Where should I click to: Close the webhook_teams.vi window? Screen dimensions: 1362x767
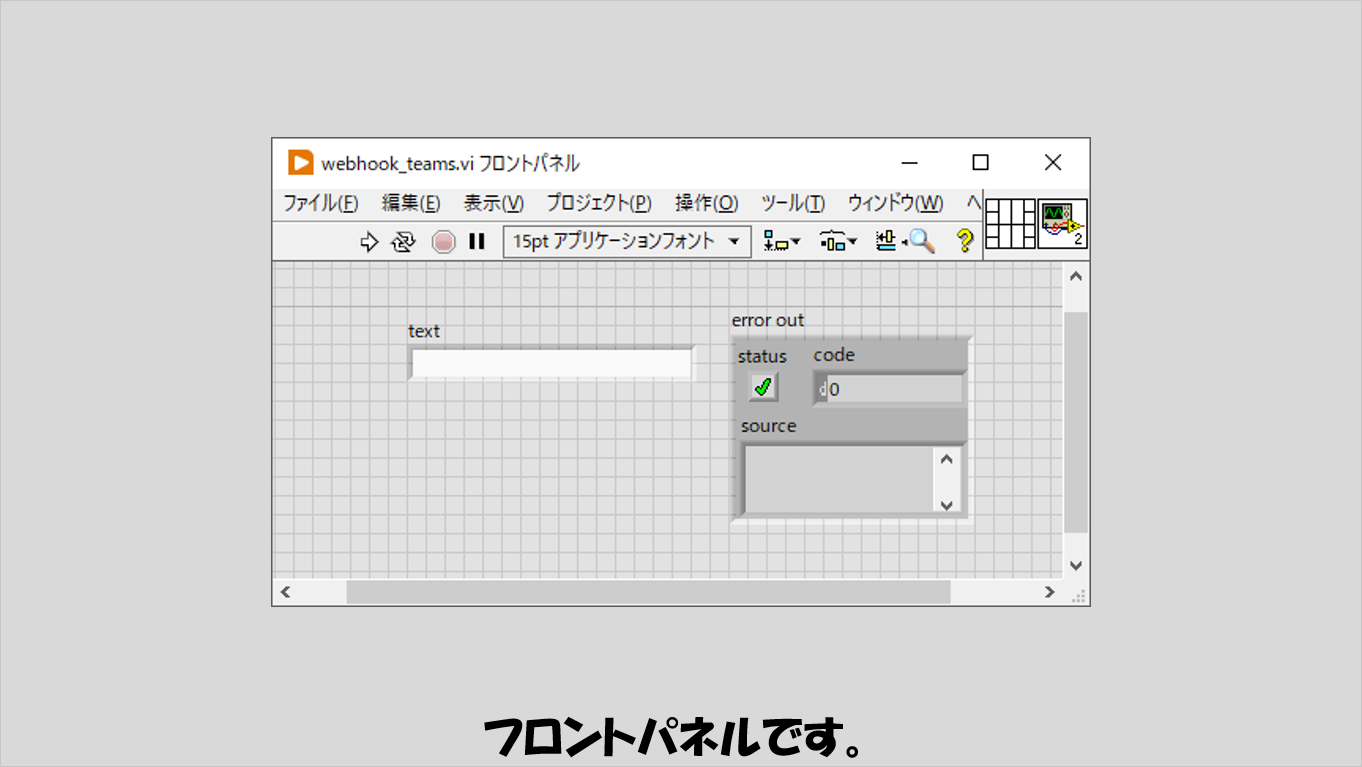pyautogui.click(x=1053, y=162)
